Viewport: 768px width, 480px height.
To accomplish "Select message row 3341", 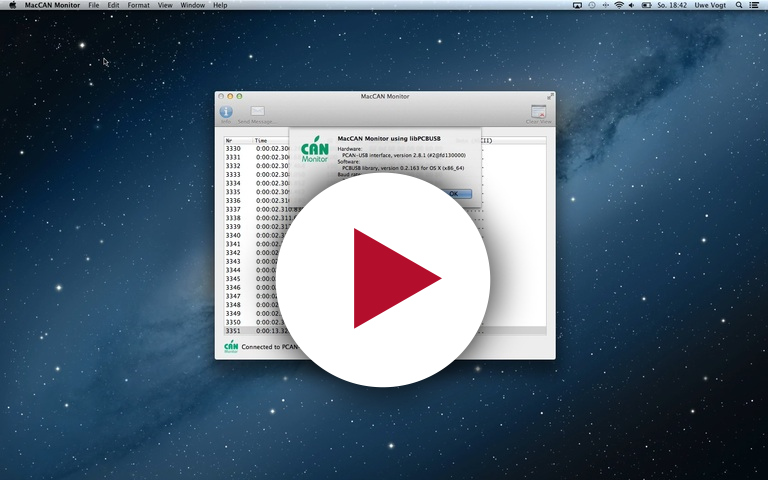I will [x=385, y=244].
